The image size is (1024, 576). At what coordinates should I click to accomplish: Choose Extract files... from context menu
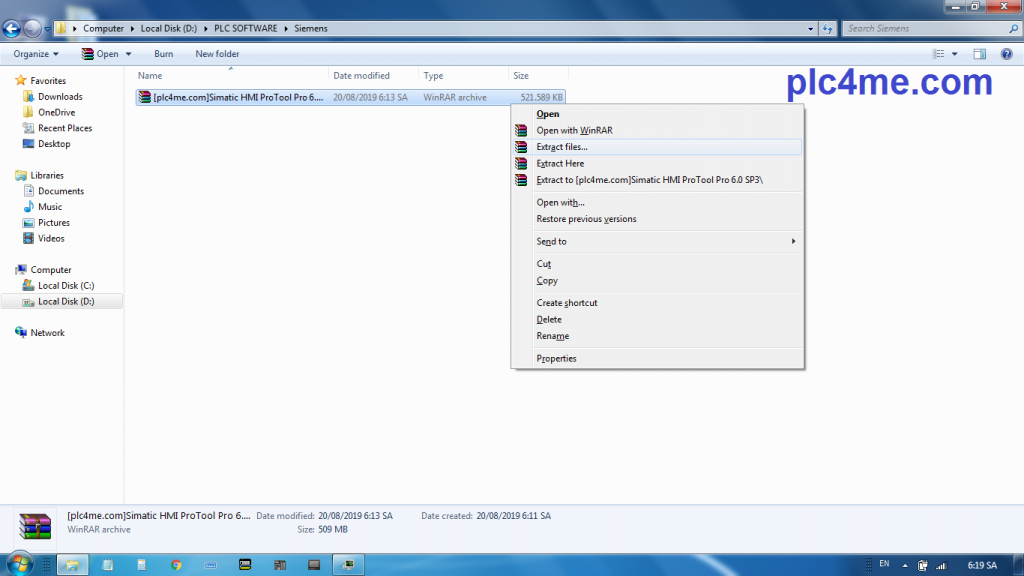(562, 147)
